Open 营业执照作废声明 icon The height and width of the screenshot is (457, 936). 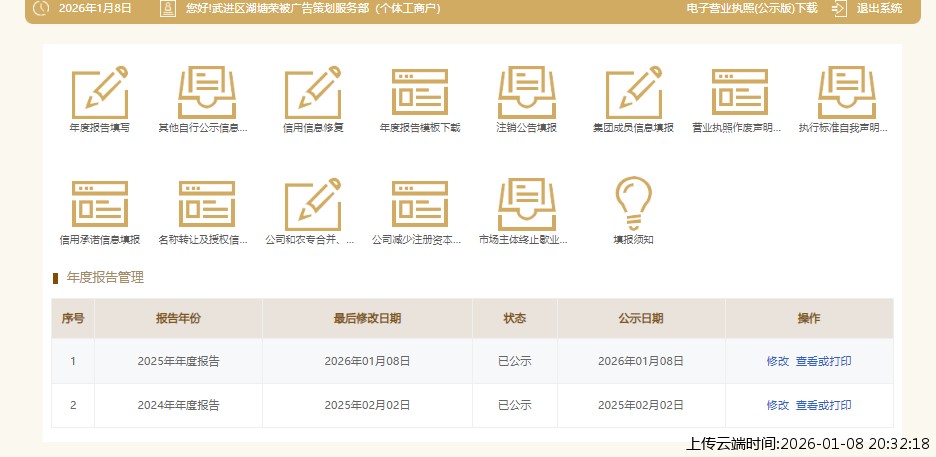point(739,93)
